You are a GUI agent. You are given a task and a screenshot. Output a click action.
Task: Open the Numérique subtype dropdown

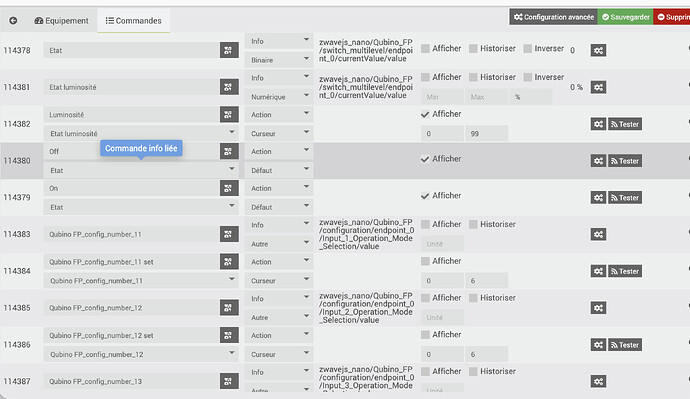[x=279, y=97]
